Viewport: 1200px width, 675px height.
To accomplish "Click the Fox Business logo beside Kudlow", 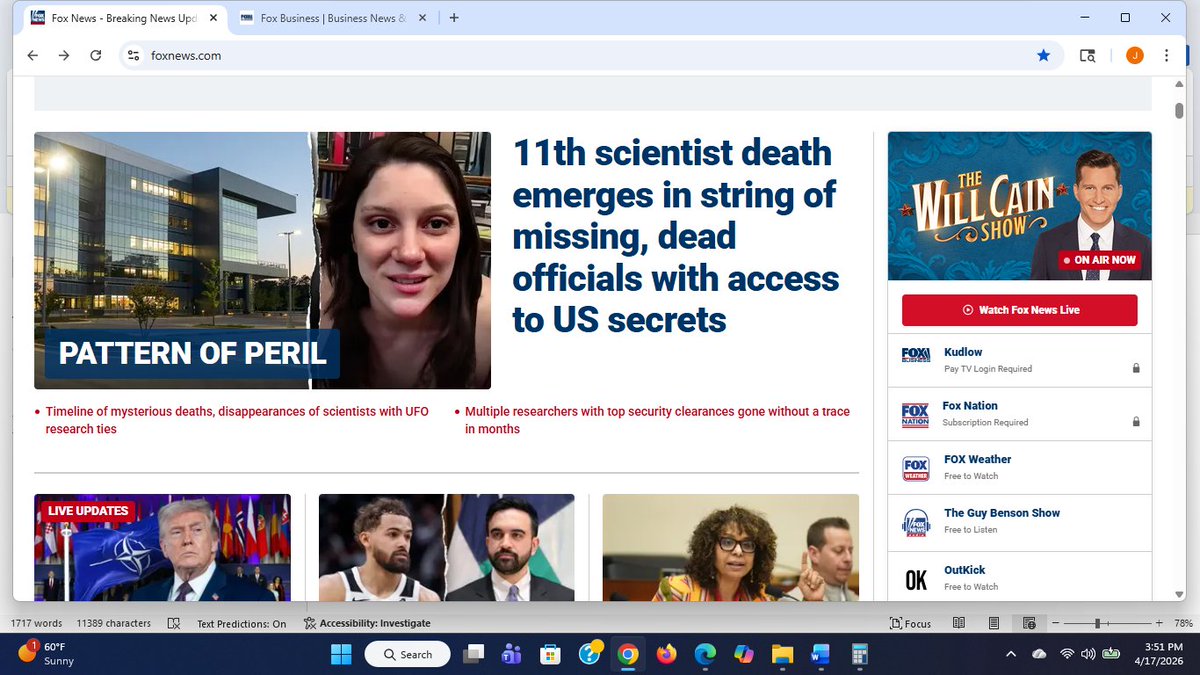I will (916, 355).
